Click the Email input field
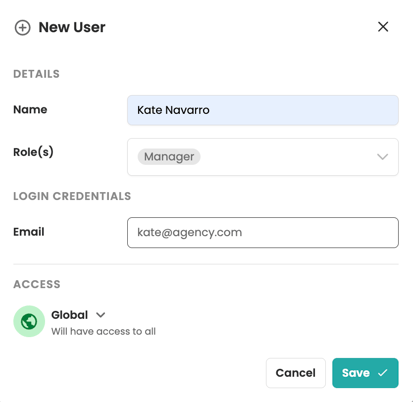The image size is (413, 402). pos(263,233)
